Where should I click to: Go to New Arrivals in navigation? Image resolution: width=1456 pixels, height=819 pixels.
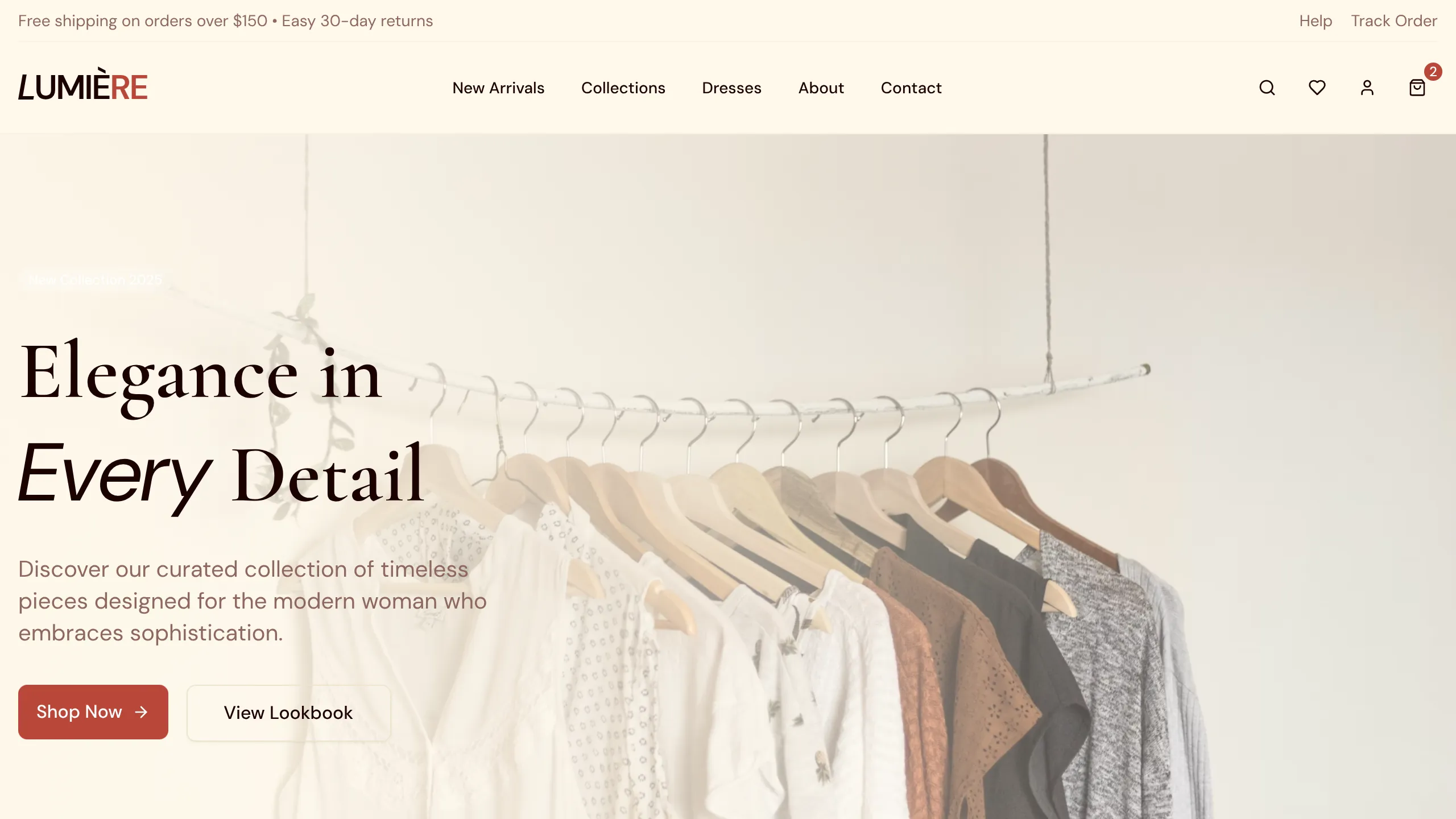coord(498,88)
